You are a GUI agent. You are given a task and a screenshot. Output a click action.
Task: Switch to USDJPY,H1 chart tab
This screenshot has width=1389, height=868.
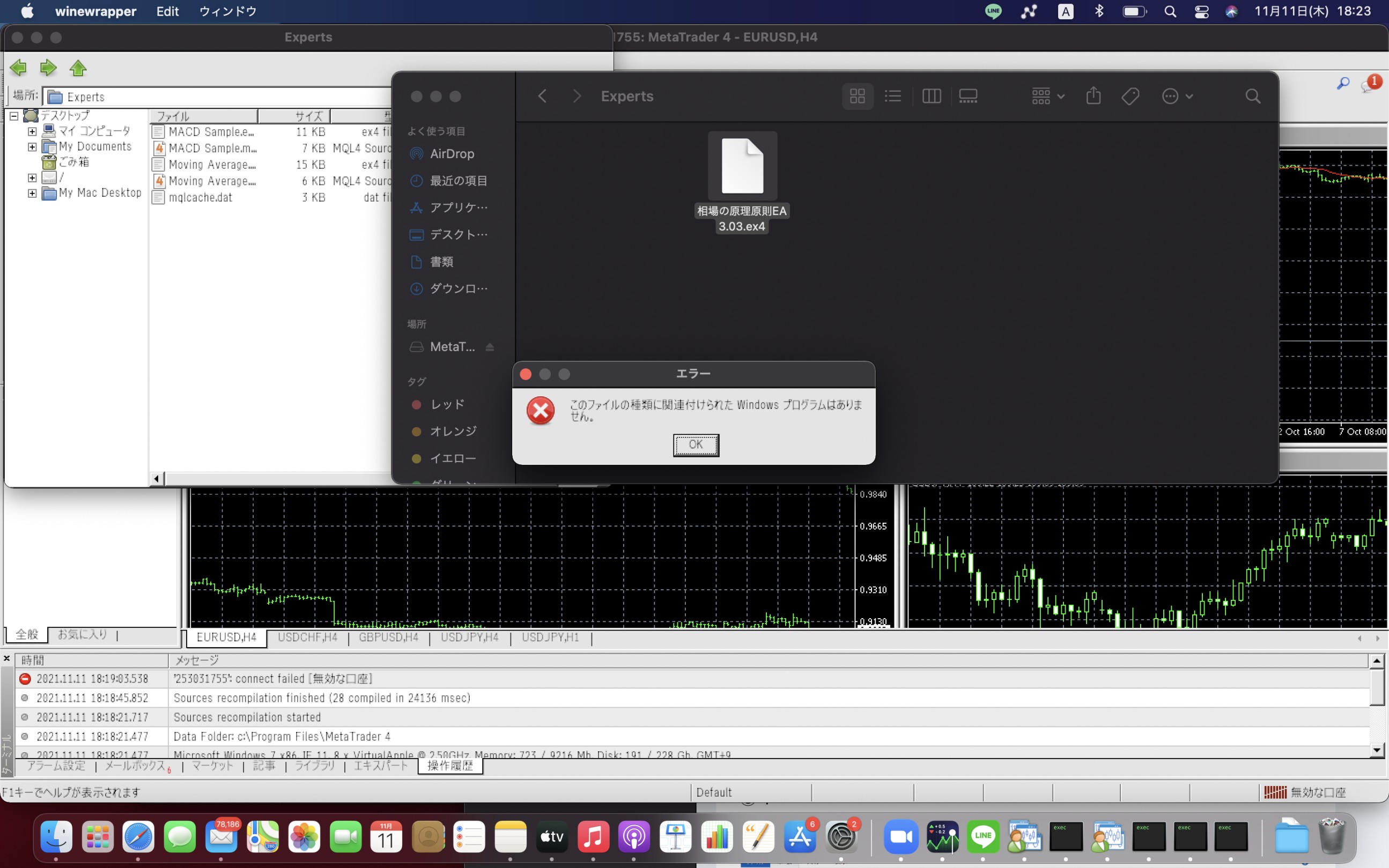(550, 637)
